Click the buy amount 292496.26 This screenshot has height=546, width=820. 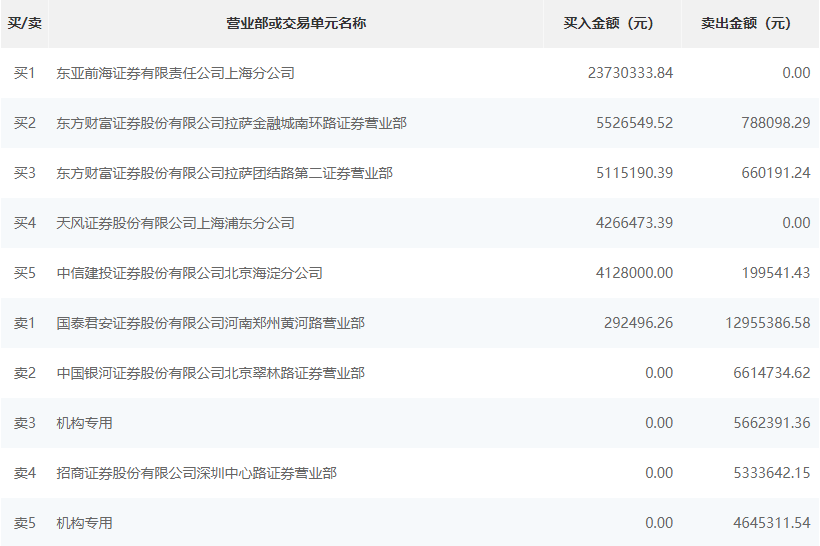(x=639, y=323)
